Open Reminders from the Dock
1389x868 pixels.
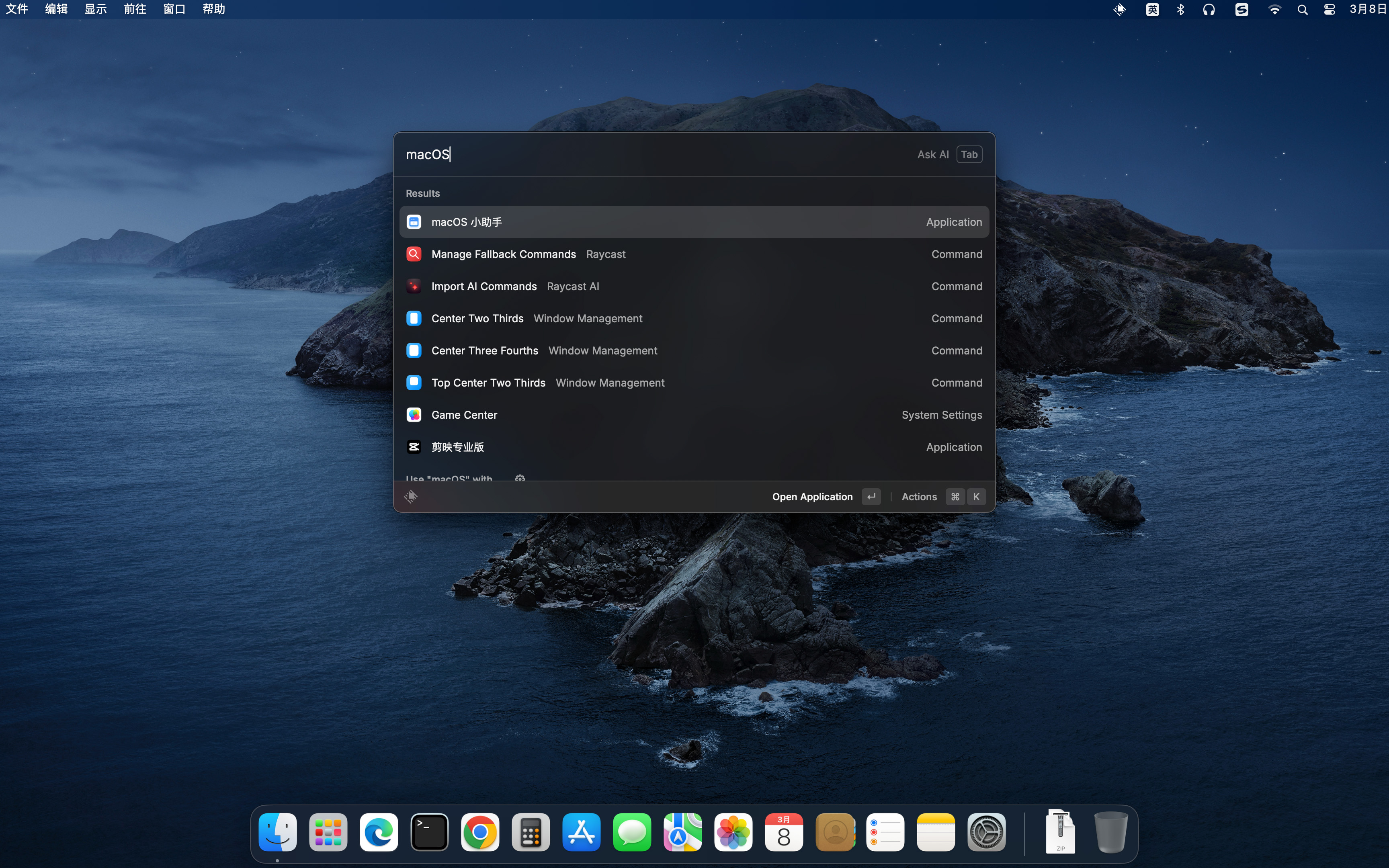pyautogui.click(x=885, y=832)
